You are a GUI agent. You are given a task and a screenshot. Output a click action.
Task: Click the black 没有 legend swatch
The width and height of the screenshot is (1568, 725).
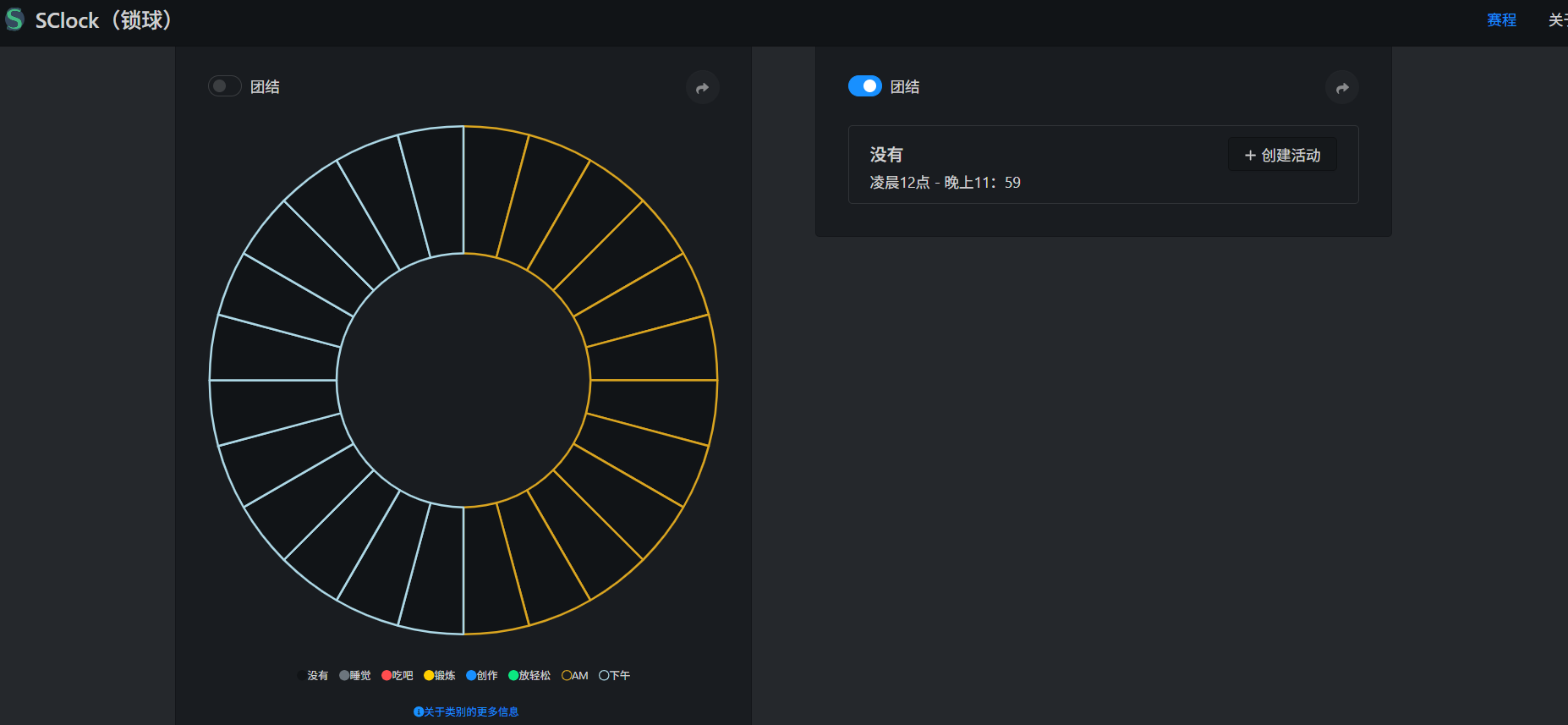(x=302, y=675)
